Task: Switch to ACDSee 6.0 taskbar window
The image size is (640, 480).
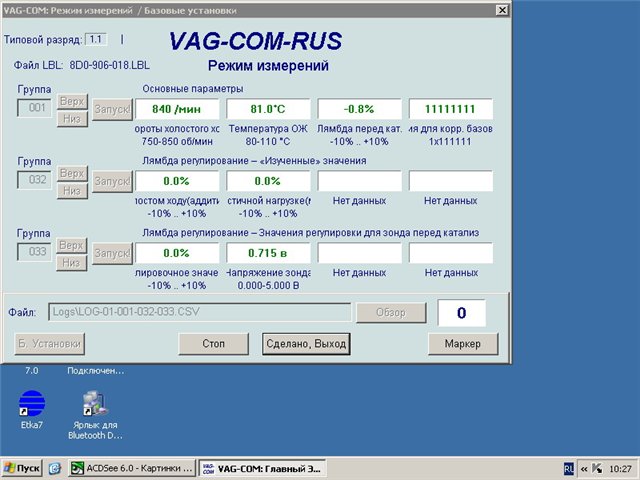Action: (132, 468)
